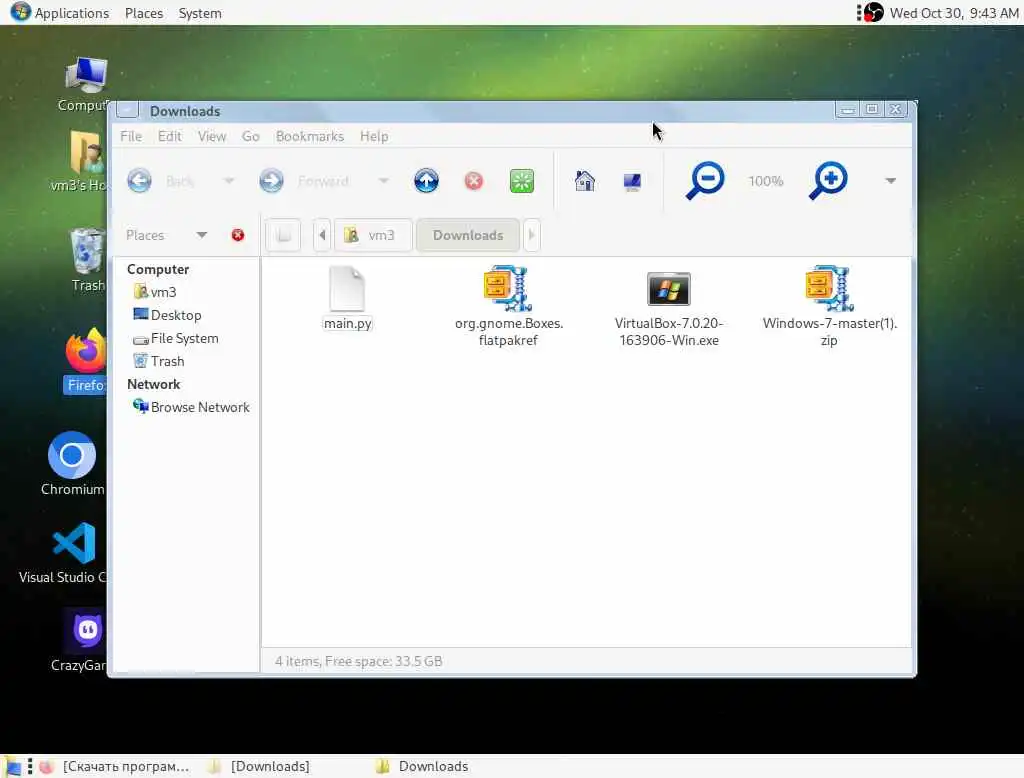Open vm3's Home desktop icon

[x=86, y=153]
